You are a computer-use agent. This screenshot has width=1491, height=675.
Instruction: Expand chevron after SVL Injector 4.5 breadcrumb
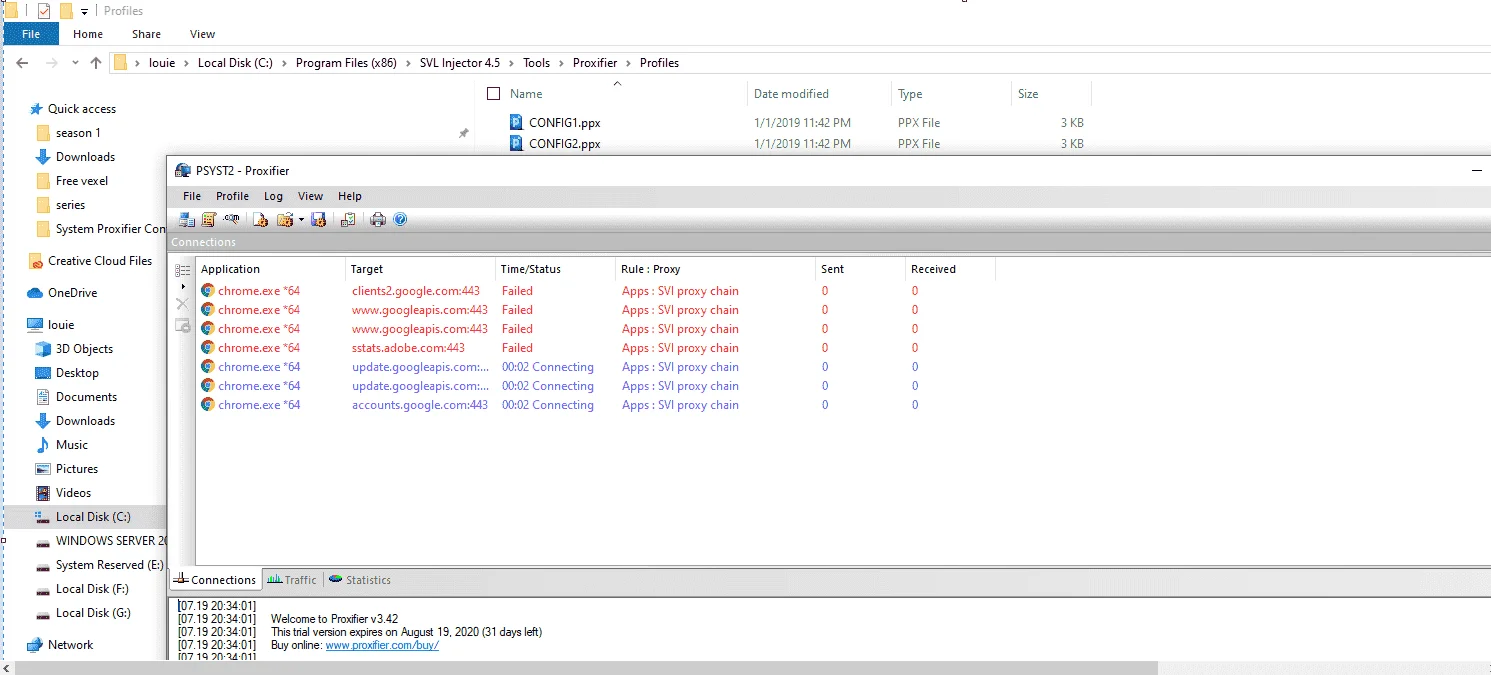point(511,63)
